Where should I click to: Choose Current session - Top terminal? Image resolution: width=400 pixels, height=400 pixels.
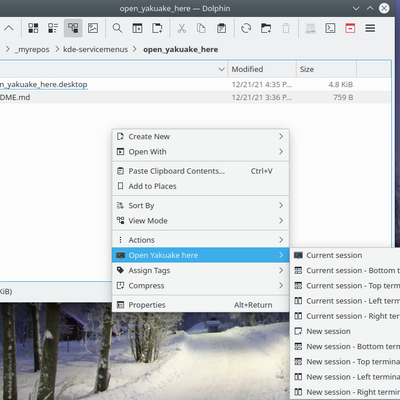(346, 286)
